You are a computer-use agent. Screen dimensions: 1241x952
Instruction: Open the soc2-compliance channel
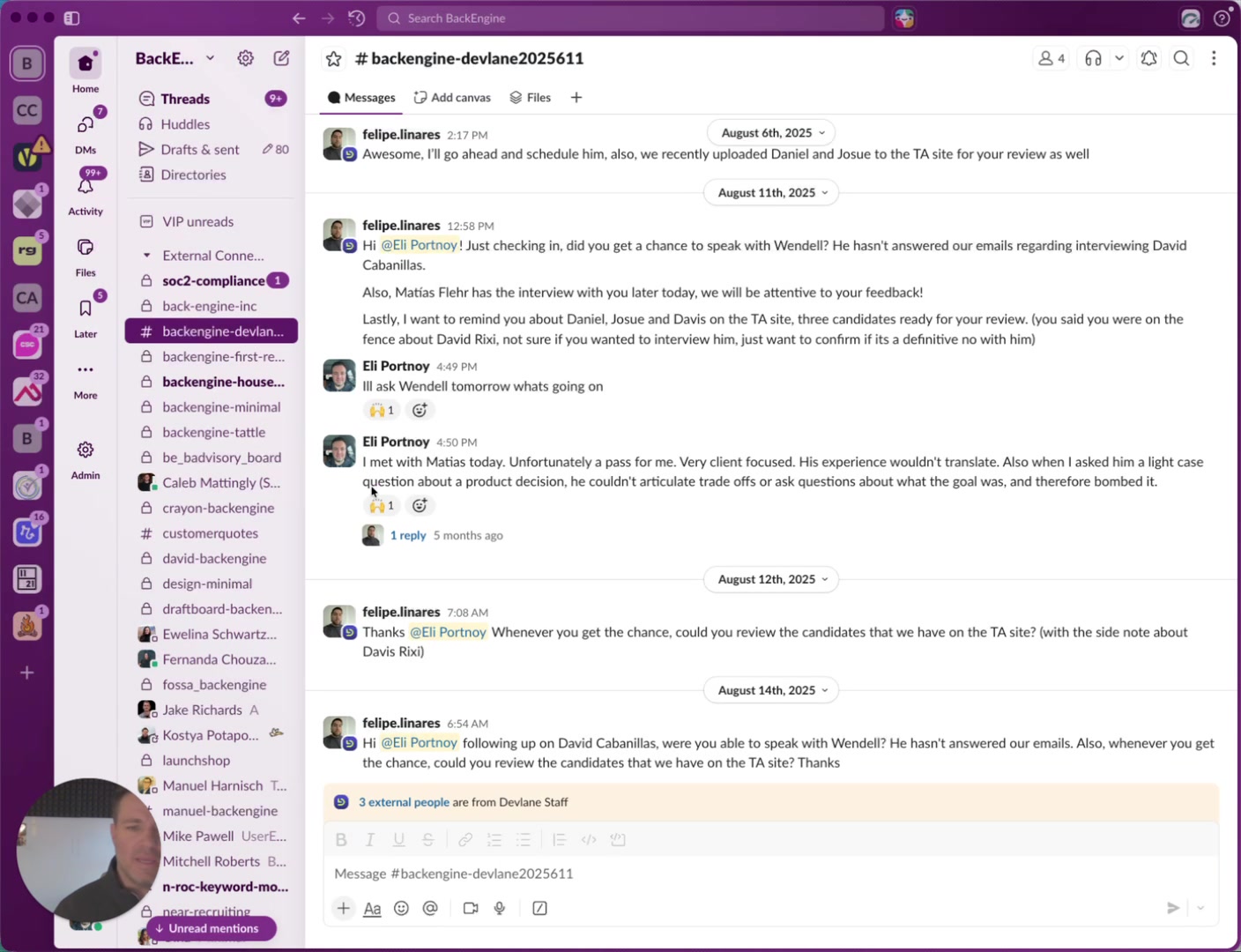213,280
